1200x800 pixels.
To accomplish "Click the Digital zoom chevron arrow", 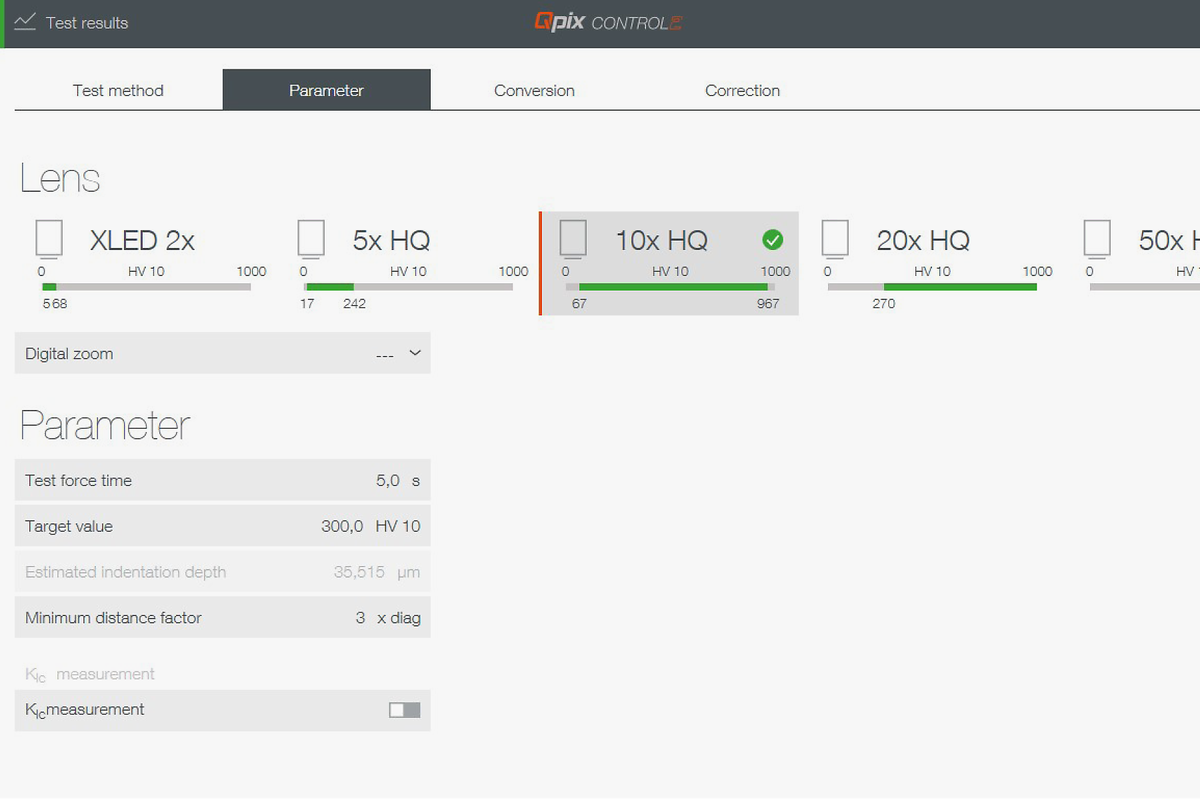I will point(415,354).
